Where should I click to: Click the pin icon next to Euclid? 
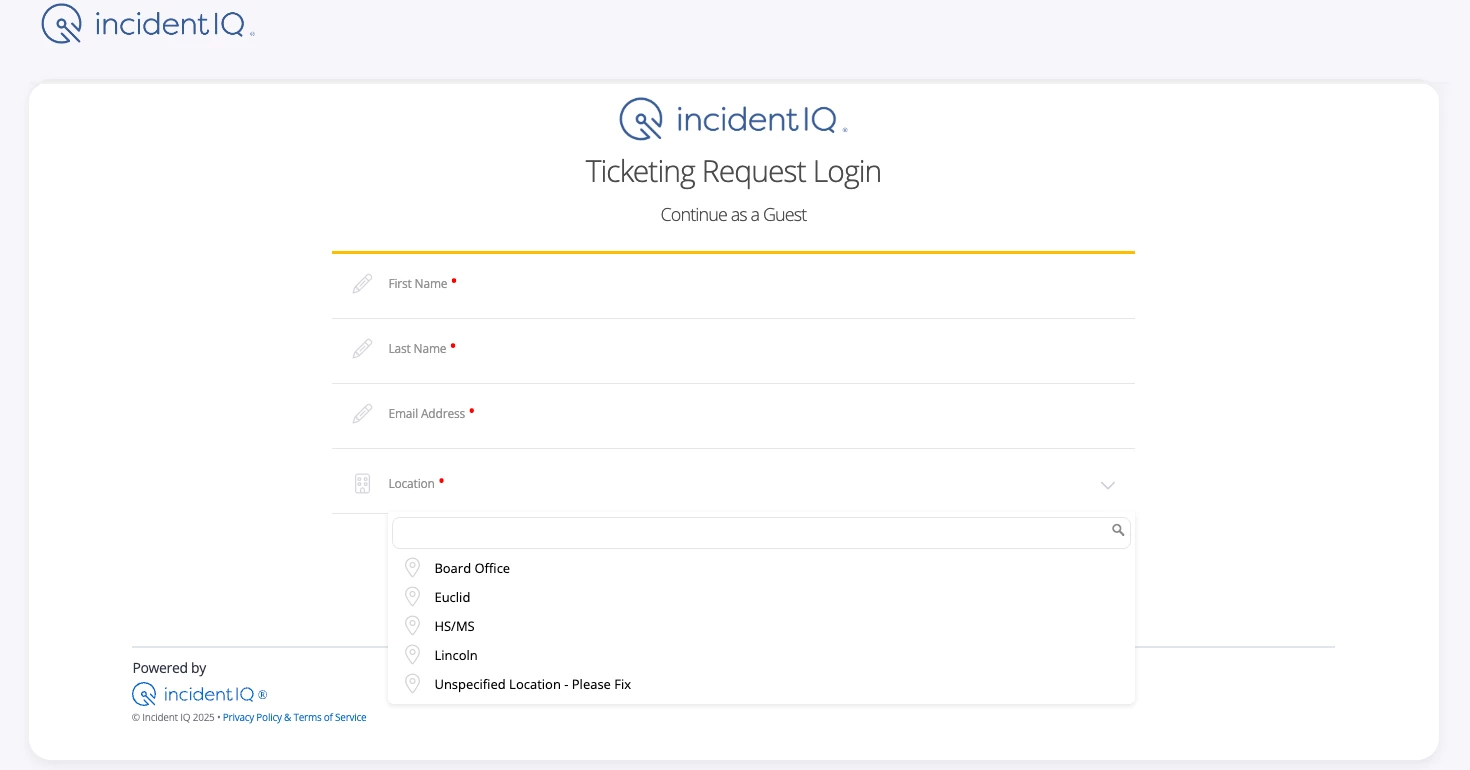412,597
